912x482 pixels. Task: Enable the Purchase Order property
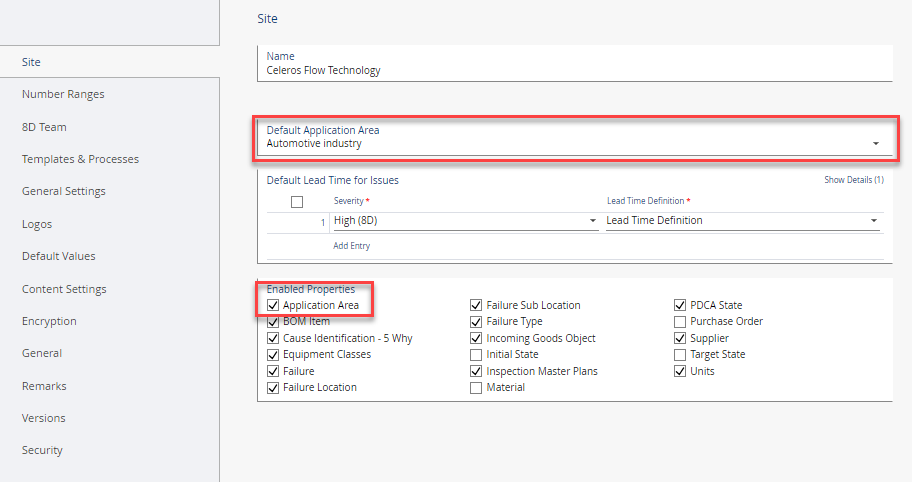coord(680,322)
